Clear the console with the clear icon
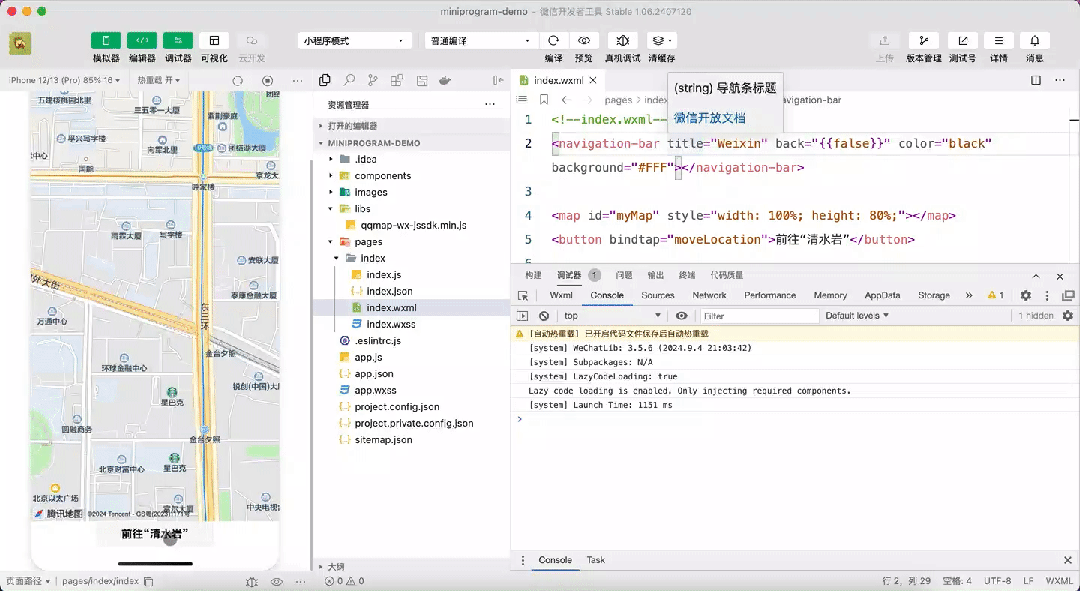The height and width of the screenshot is (591, 1080). tap(544, 315)
